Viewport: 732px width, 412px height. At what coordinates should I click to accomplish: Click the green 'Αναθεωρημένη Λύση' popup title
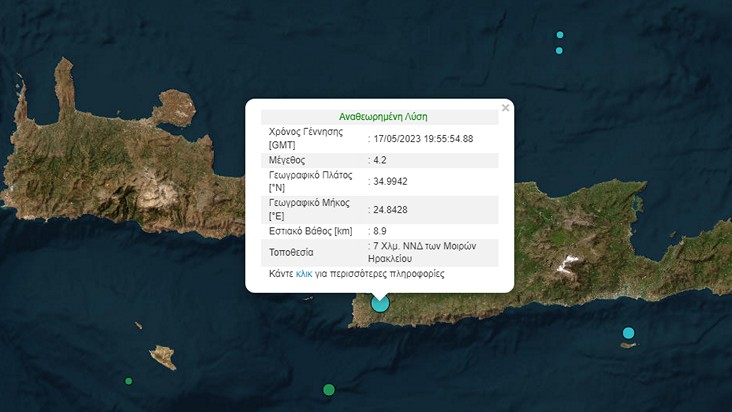point(383,117)
